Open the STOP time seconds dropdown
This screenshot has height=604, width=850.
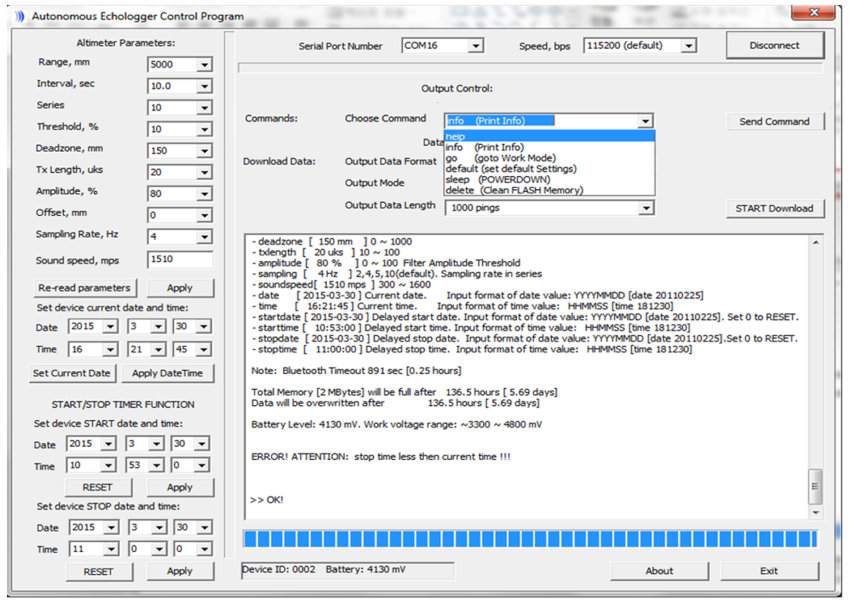pos(204,550)
